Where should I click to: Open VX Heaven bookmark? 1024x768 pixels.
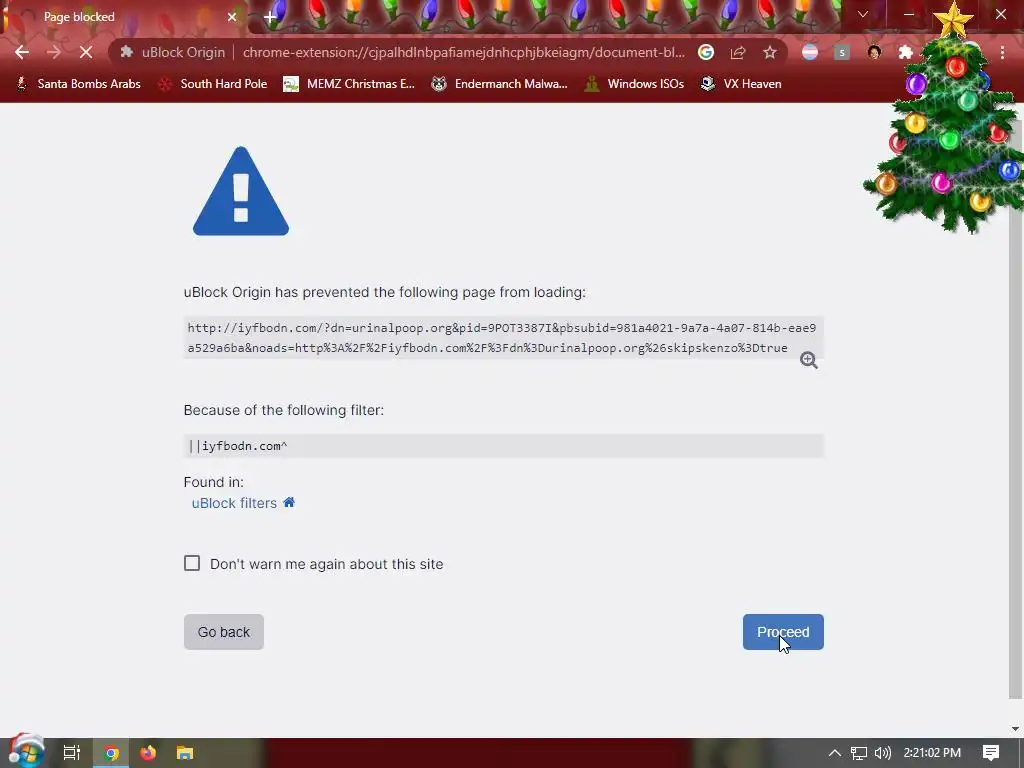(x=741, y=84)
